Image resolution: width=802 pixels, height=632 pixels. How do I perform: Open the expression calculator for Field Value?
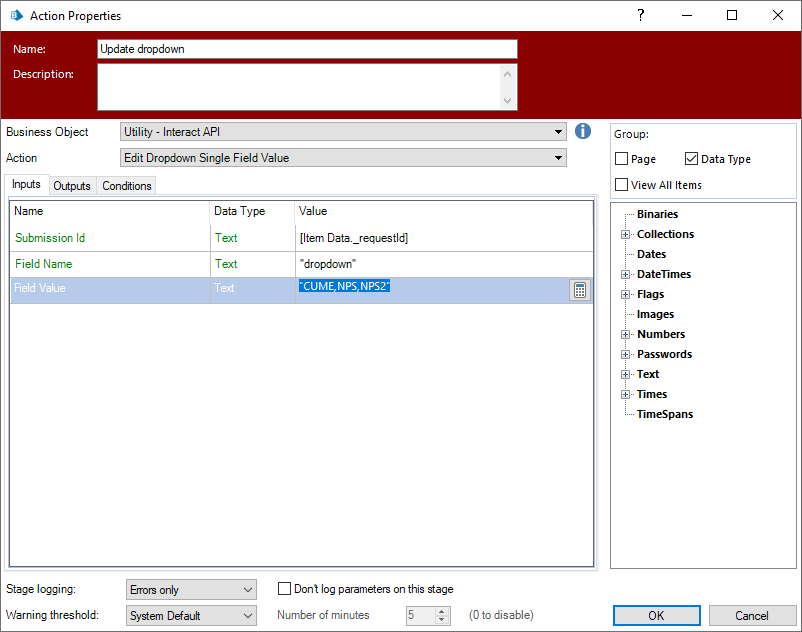(580, 290)
